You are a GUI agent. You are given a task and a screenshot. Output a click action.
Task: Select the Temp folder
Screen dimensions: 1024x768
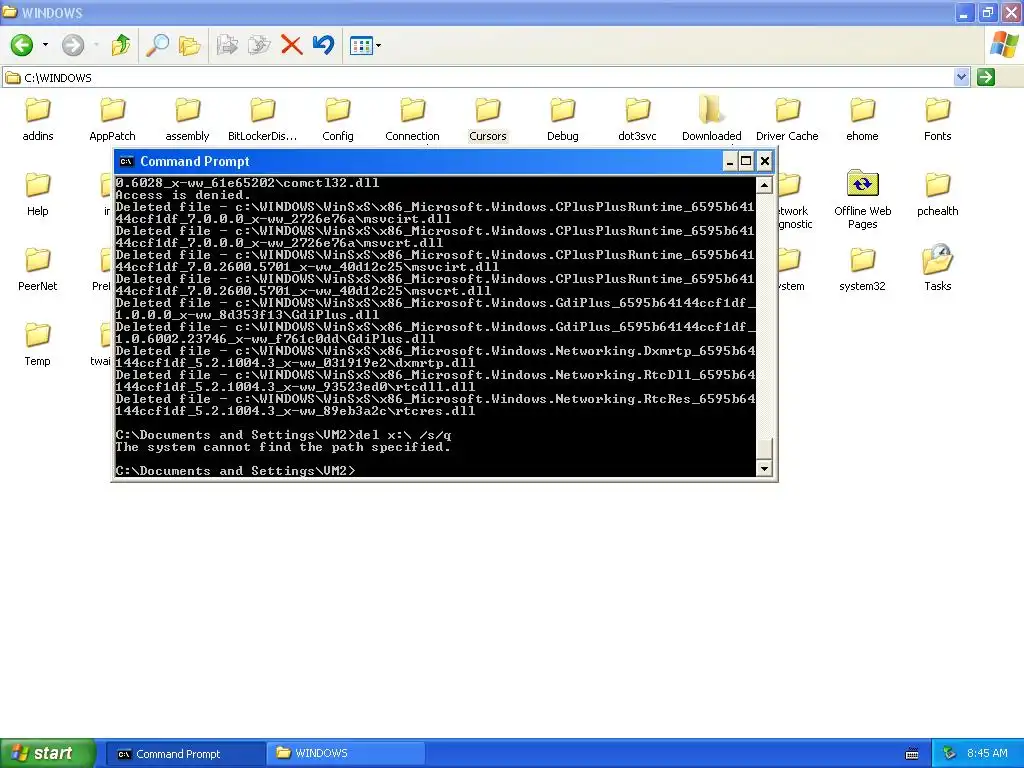pyautogui.click(x=38, y=345)
